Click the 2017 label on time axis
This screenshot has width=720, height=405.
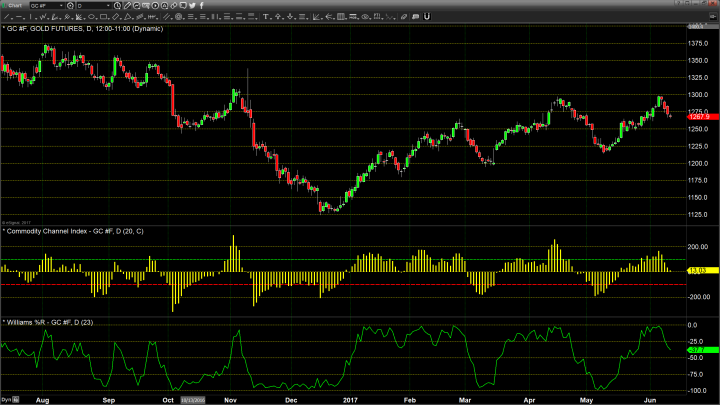[x=350, y=400]
